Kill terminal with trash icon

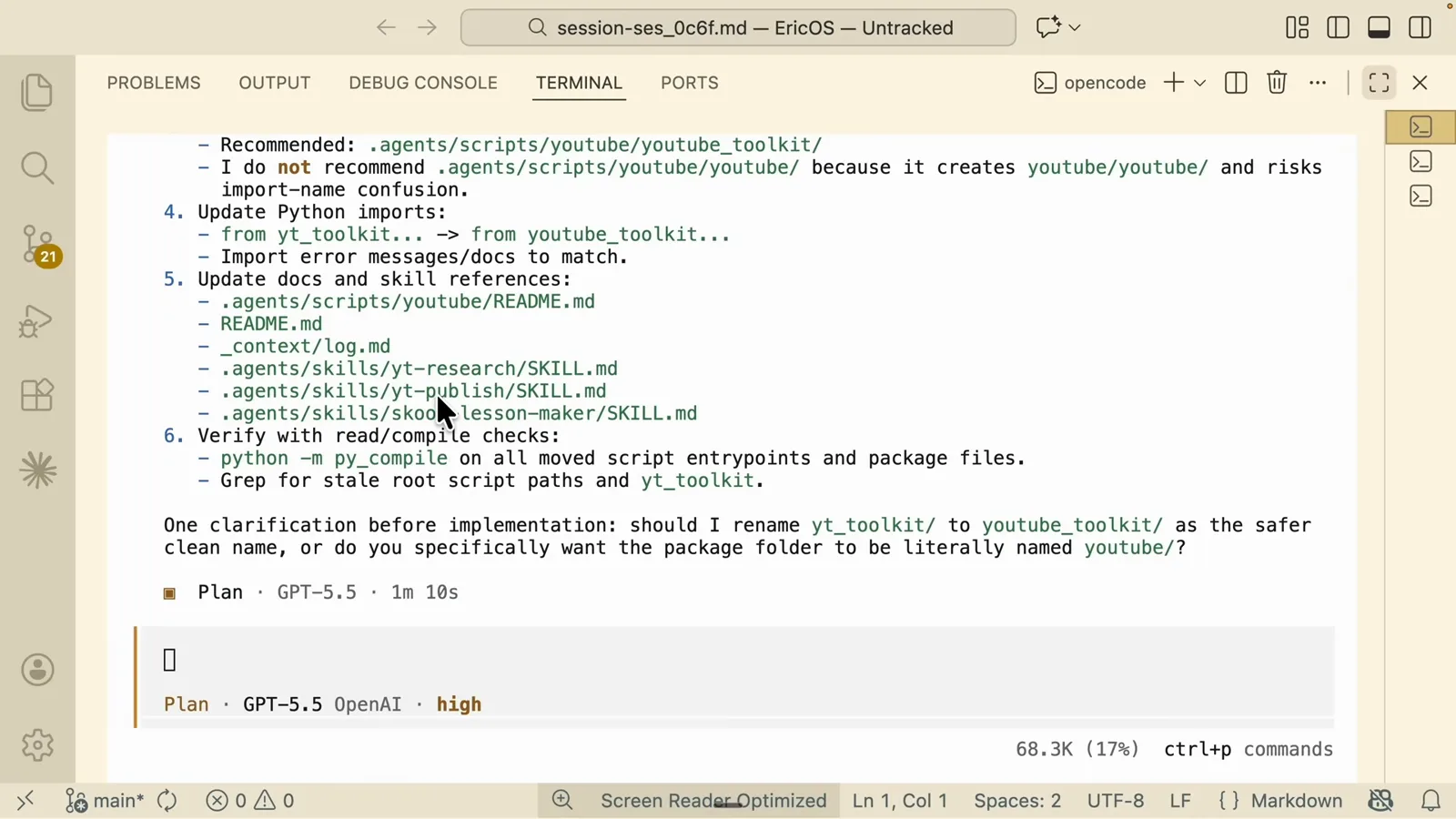[1277, 83]
